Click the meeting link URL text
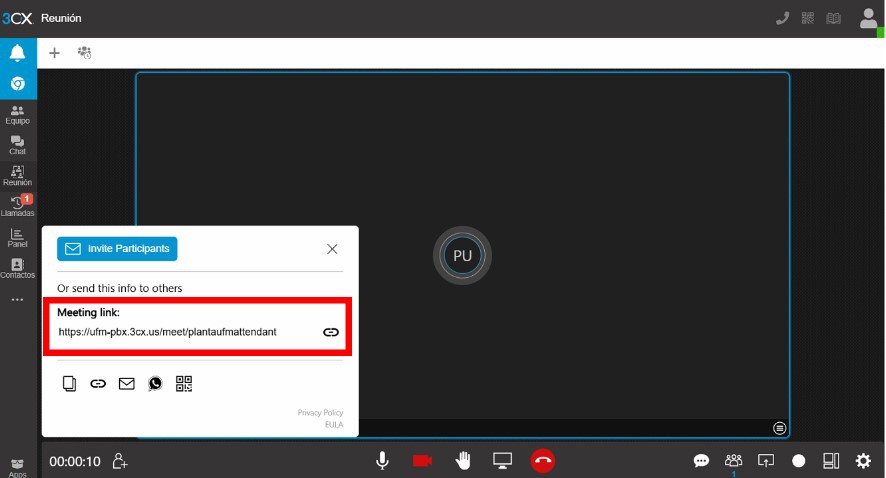Viewport: 886px width, 478px height. [x=167, y=332]
